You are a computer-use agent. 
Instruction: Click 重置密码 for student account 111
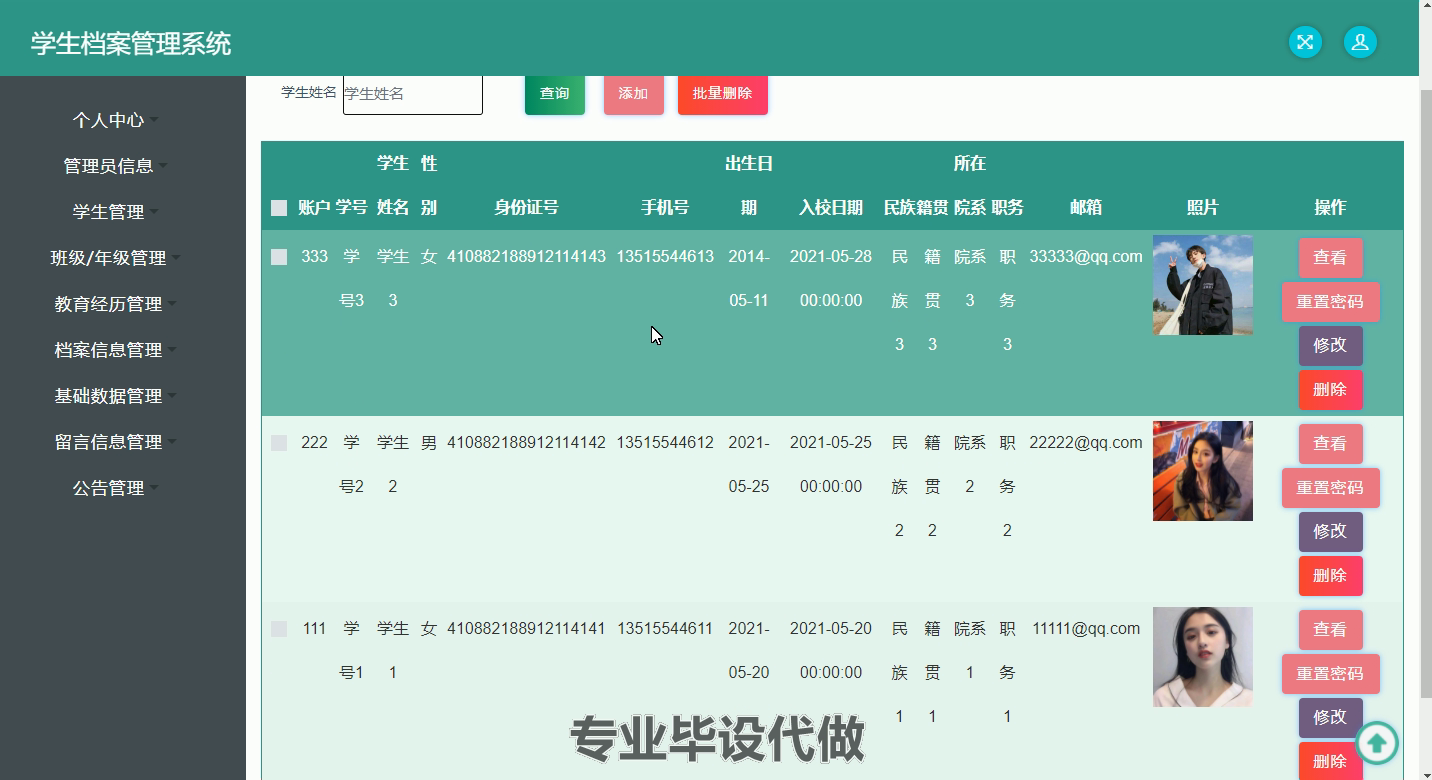pos(1330,674)
